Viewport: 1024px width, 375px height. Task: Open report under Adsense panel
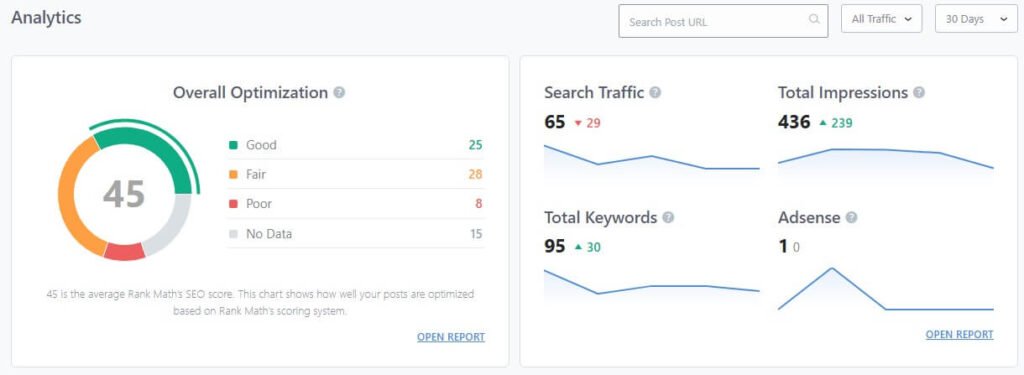click(x=959, y=334)
